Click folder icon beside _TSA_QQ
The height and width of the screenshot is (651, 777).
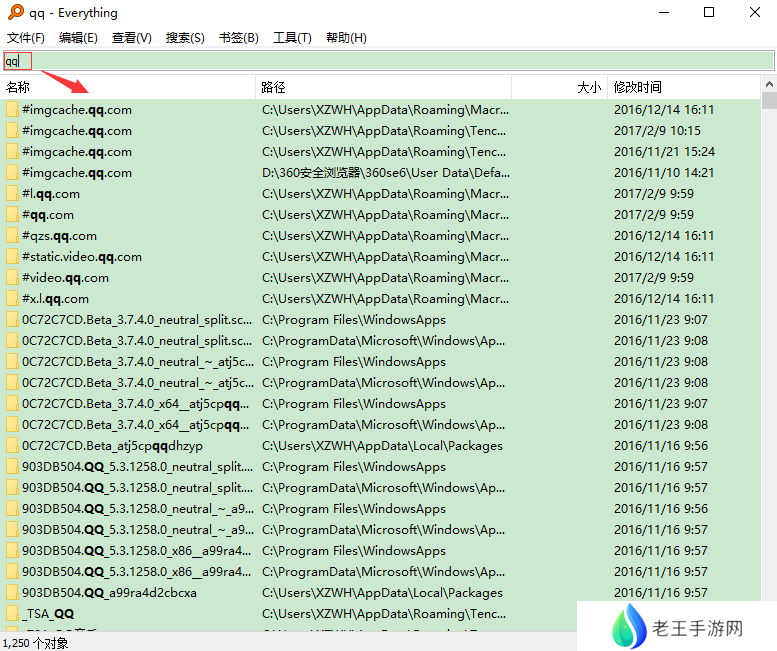tap(12, 614)
